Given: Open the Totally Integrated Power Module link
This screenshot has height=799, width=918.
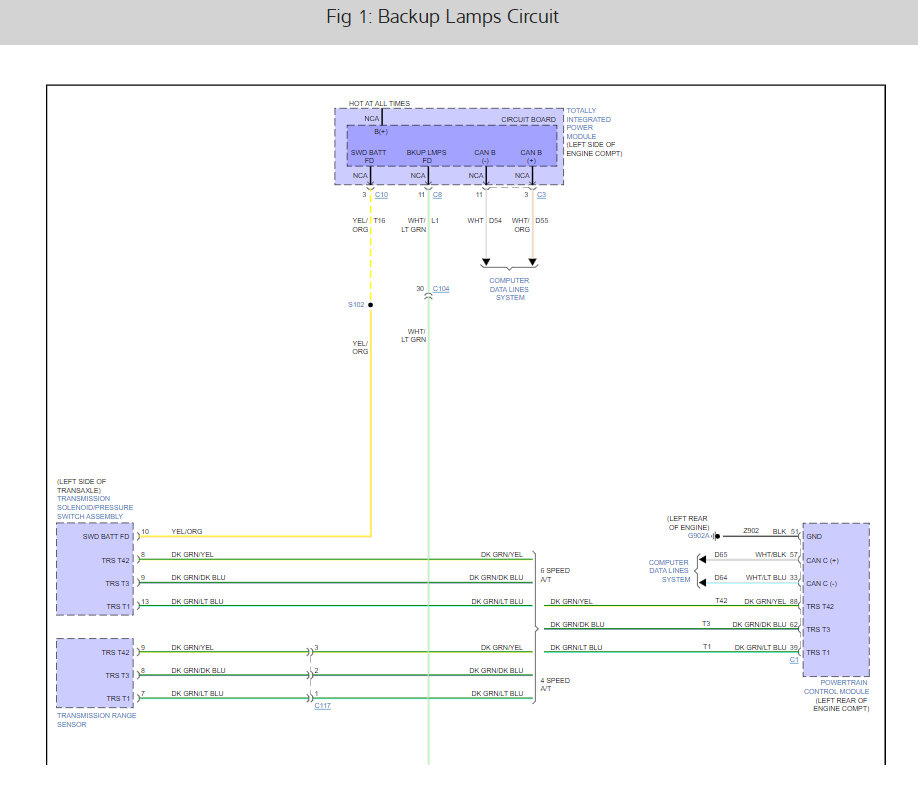Looking at the screenshot, I should point(588,124).
